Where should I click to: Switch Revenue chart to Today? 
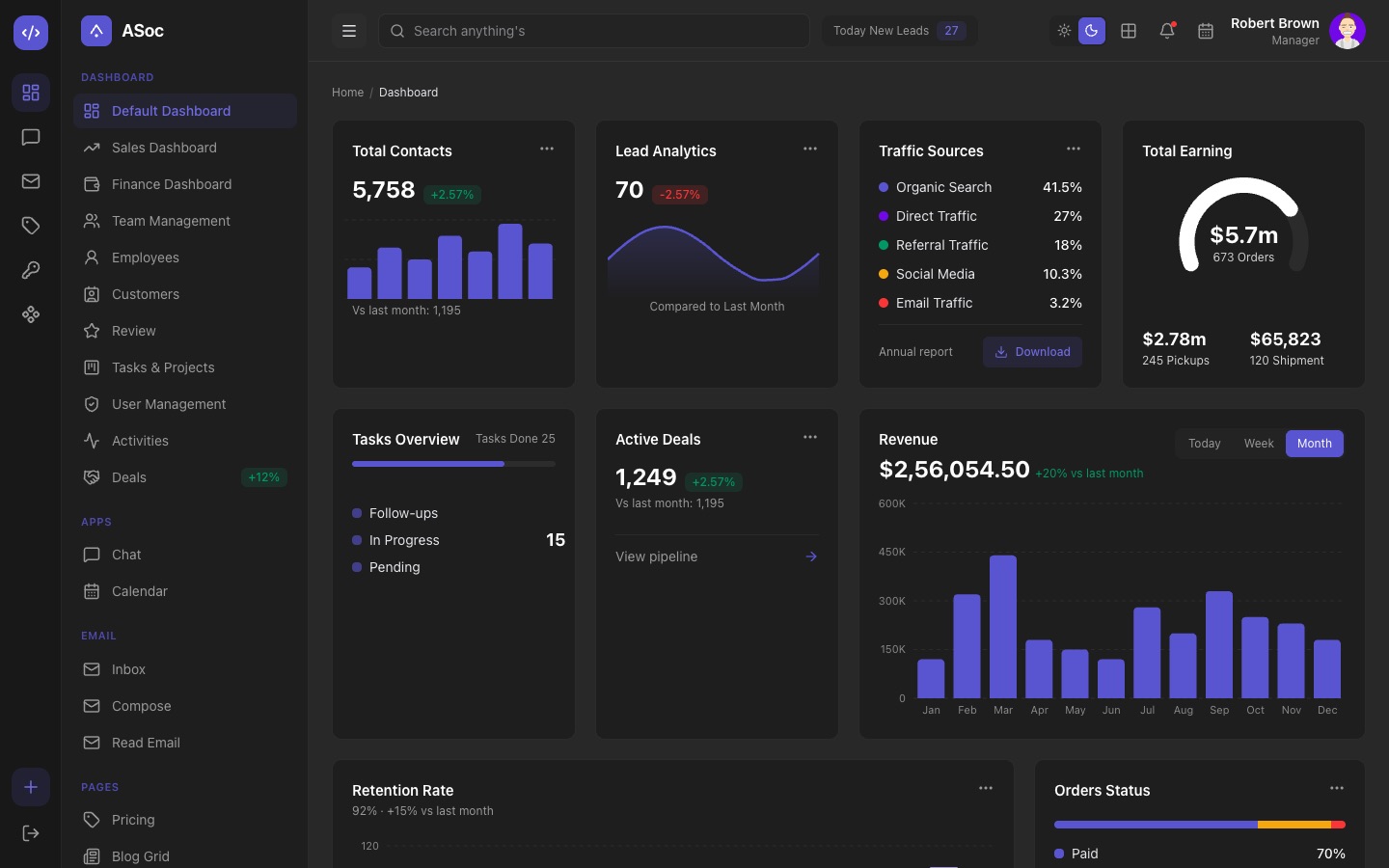1205,444
